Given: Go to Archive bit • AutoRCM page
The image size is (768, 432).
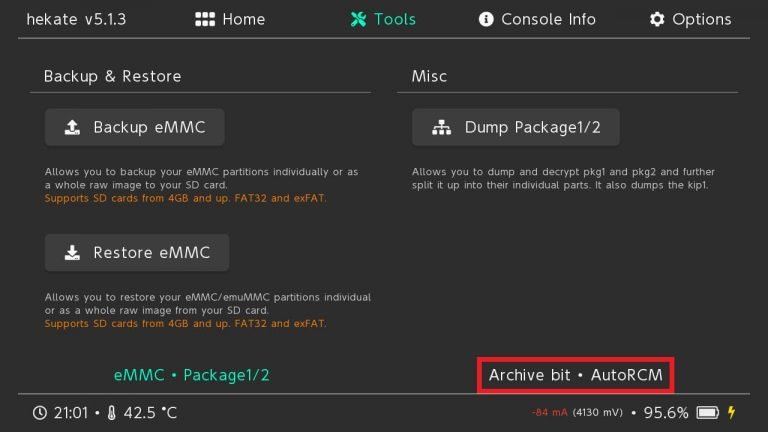Looking at the screenshot, I should (x=576, y=375).
